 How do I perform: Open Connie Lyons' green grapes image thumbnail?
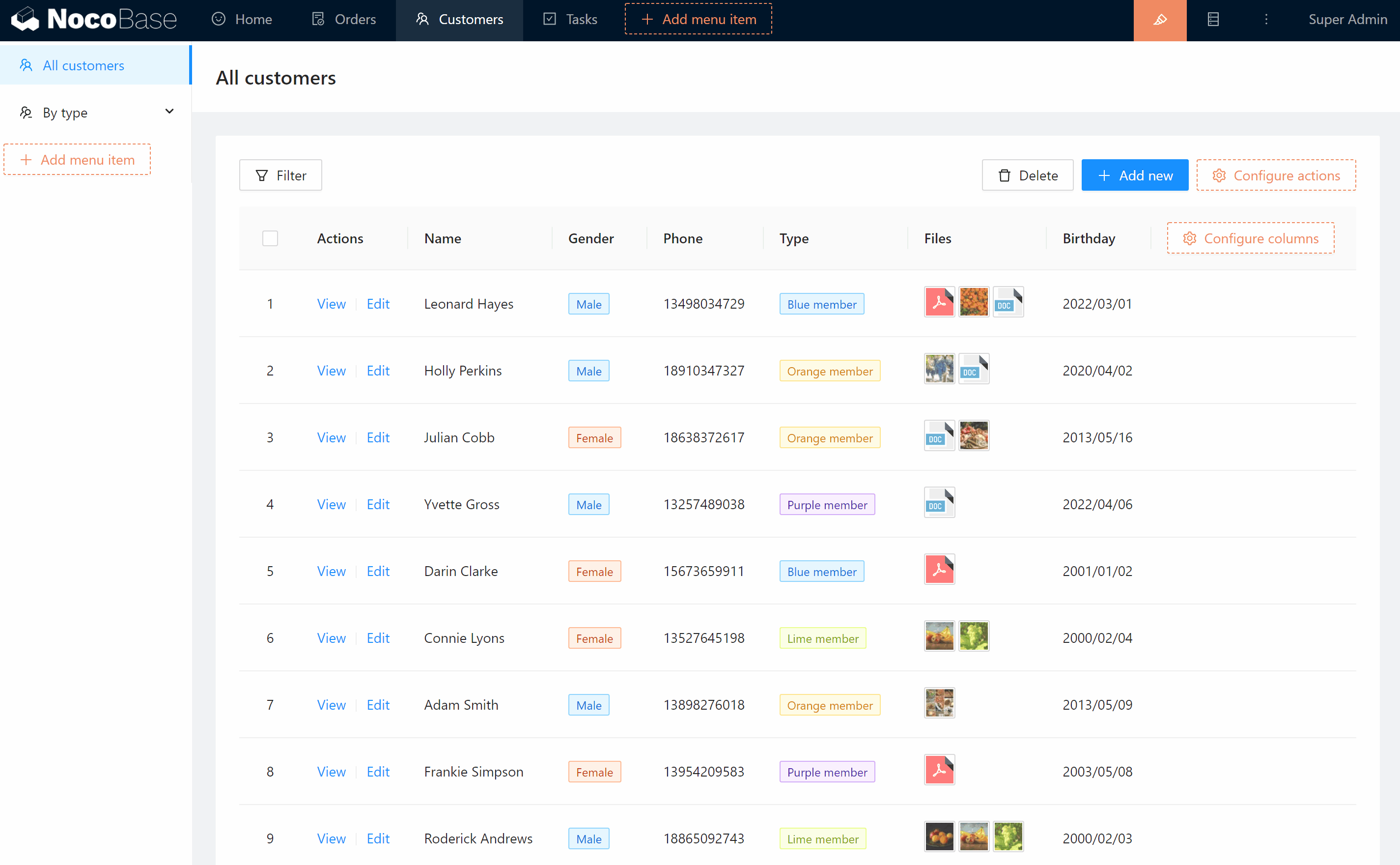(973, 636)
